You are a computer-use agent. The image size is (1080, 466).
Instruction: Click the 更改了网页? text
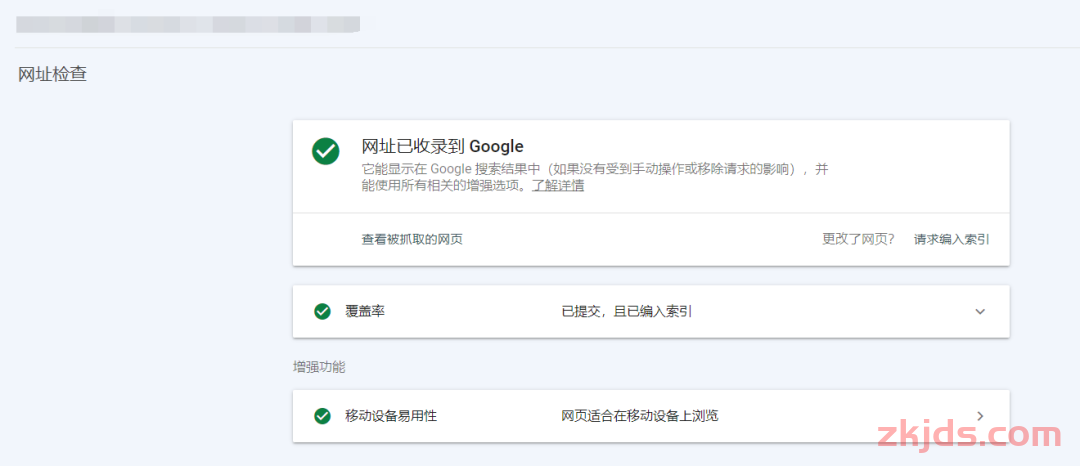pyautogui.click(x=858, y=240)
